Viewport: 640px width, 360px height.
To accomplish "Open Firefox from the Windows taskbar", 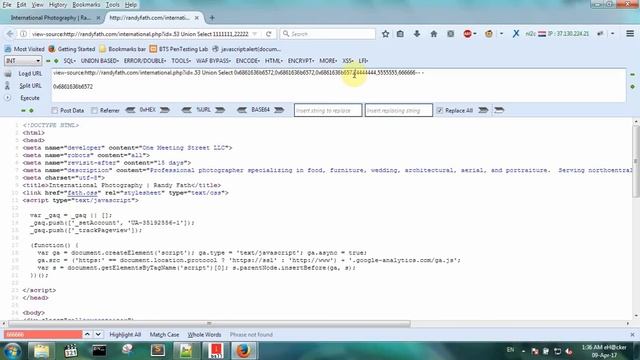I will 244,351.
